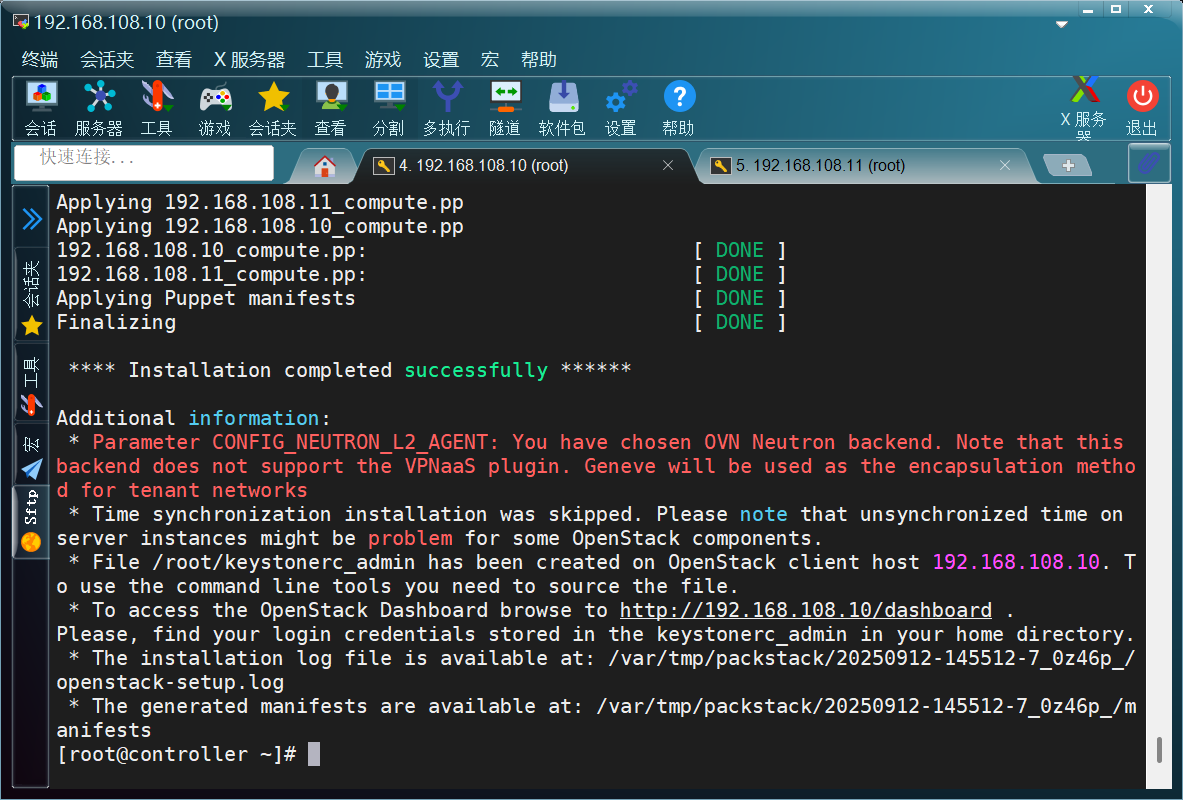Open the 会话 (Session) toolbar icon
This screenshot has height=800, width=1183.
[41, 108]
